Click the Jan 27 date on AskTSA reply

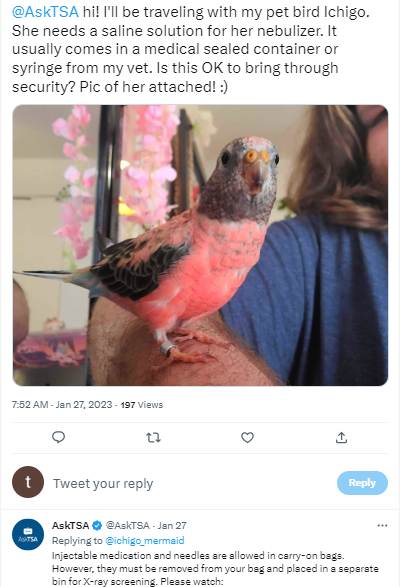[172, 526]
